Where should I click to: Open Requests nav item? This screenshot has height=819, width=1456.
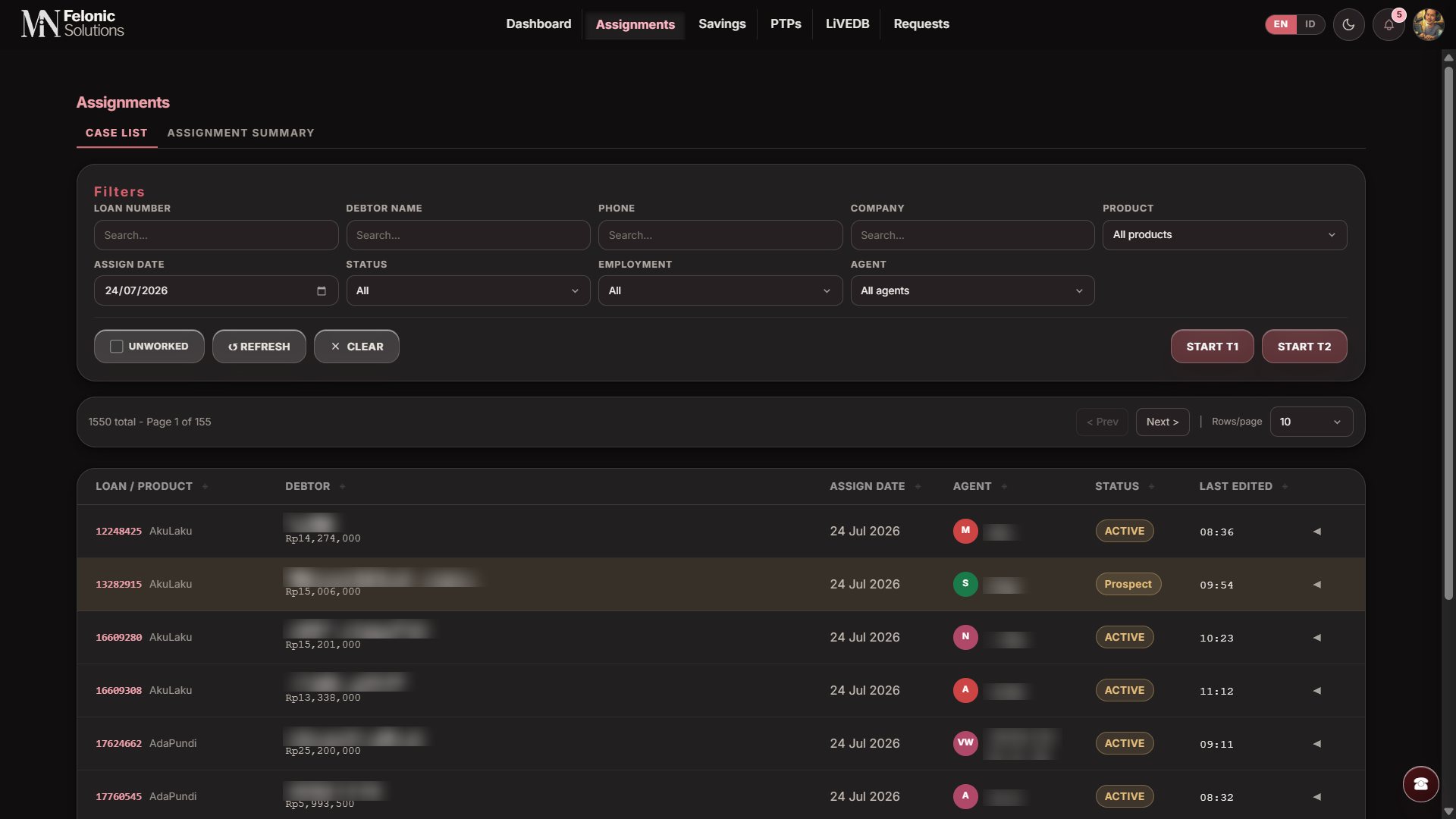[x=921, y=24]
